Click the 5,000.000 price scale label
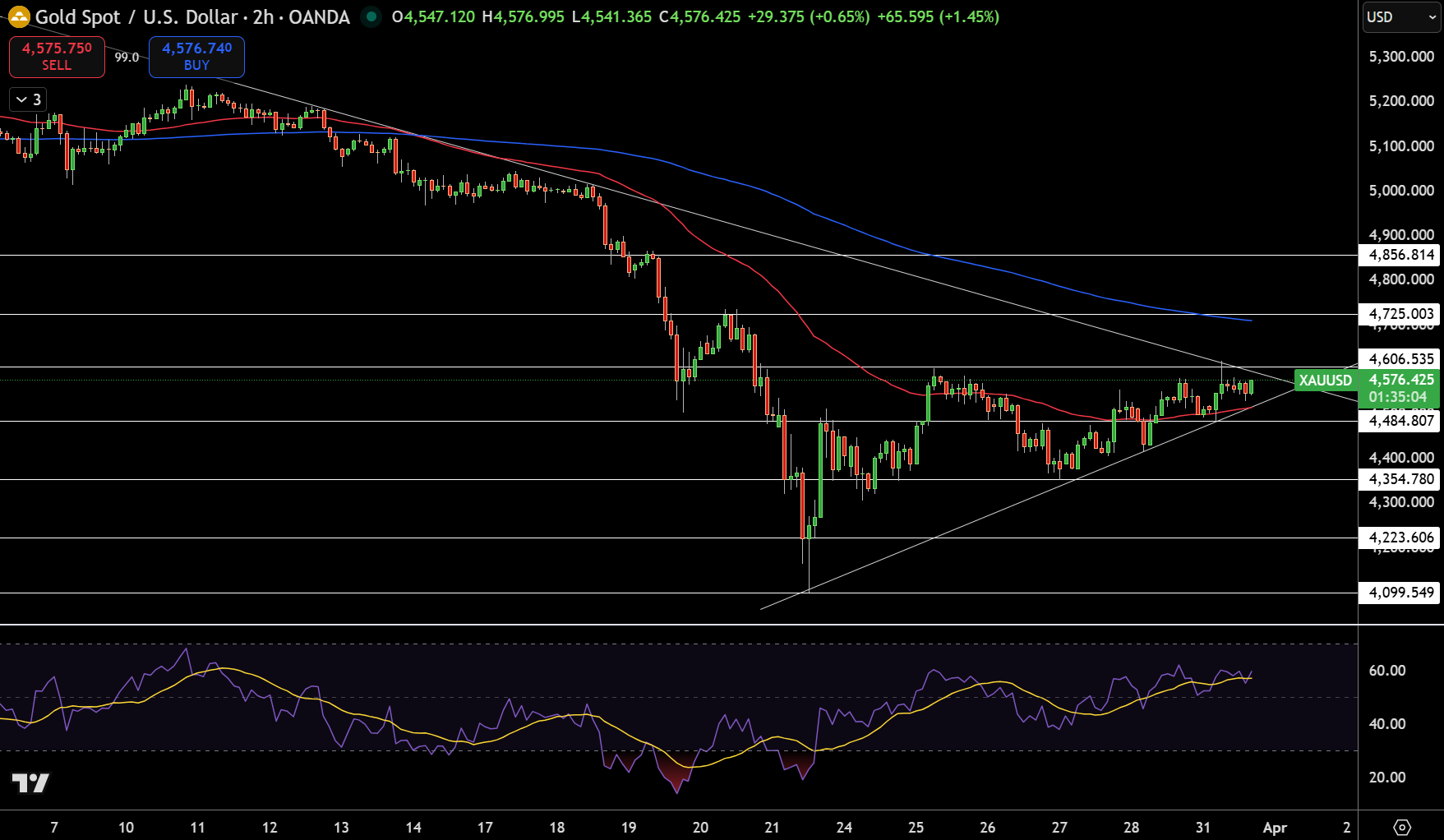This screenshot has height=840, width=1444. coord(1401,191)
